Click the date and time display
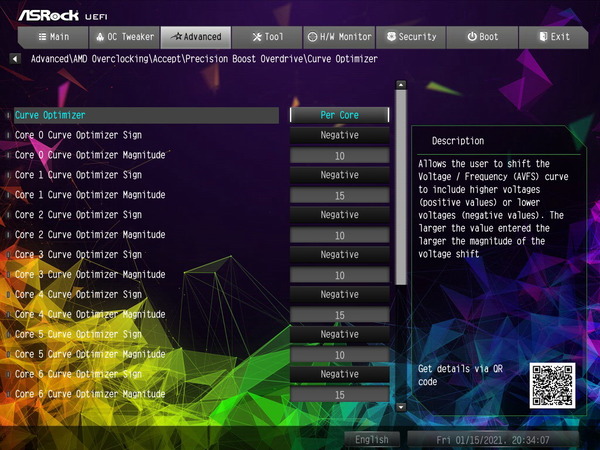This screenshot has width=600, height=450. (492, 439)
